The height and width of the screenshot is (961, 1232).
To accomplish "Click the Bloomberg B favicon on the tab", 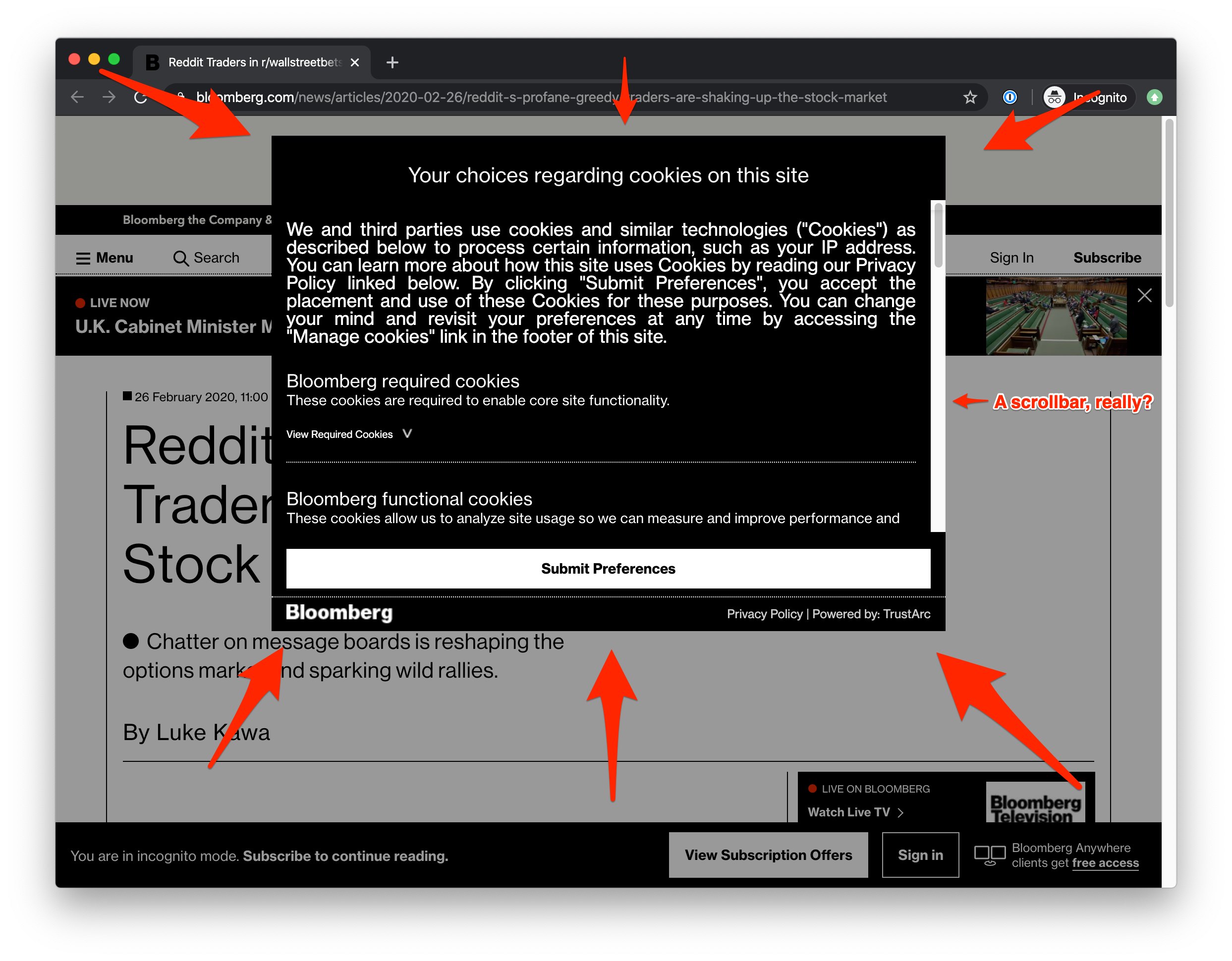I will tap(152, 62).
